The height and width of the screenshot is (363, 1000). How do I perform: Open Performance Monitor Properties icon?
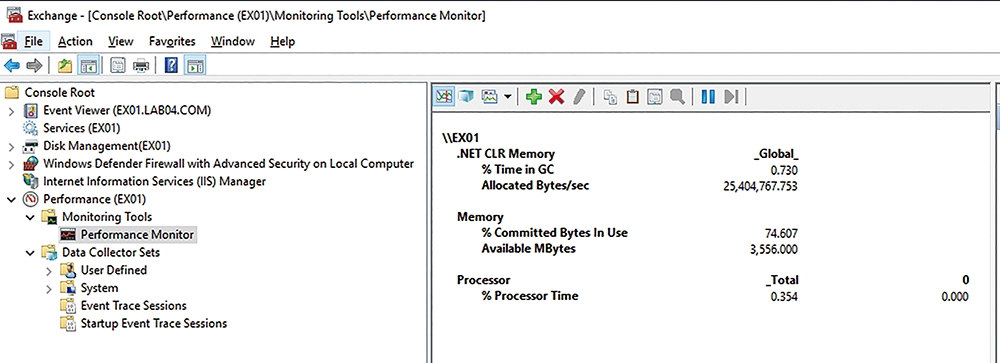(654, 96)
